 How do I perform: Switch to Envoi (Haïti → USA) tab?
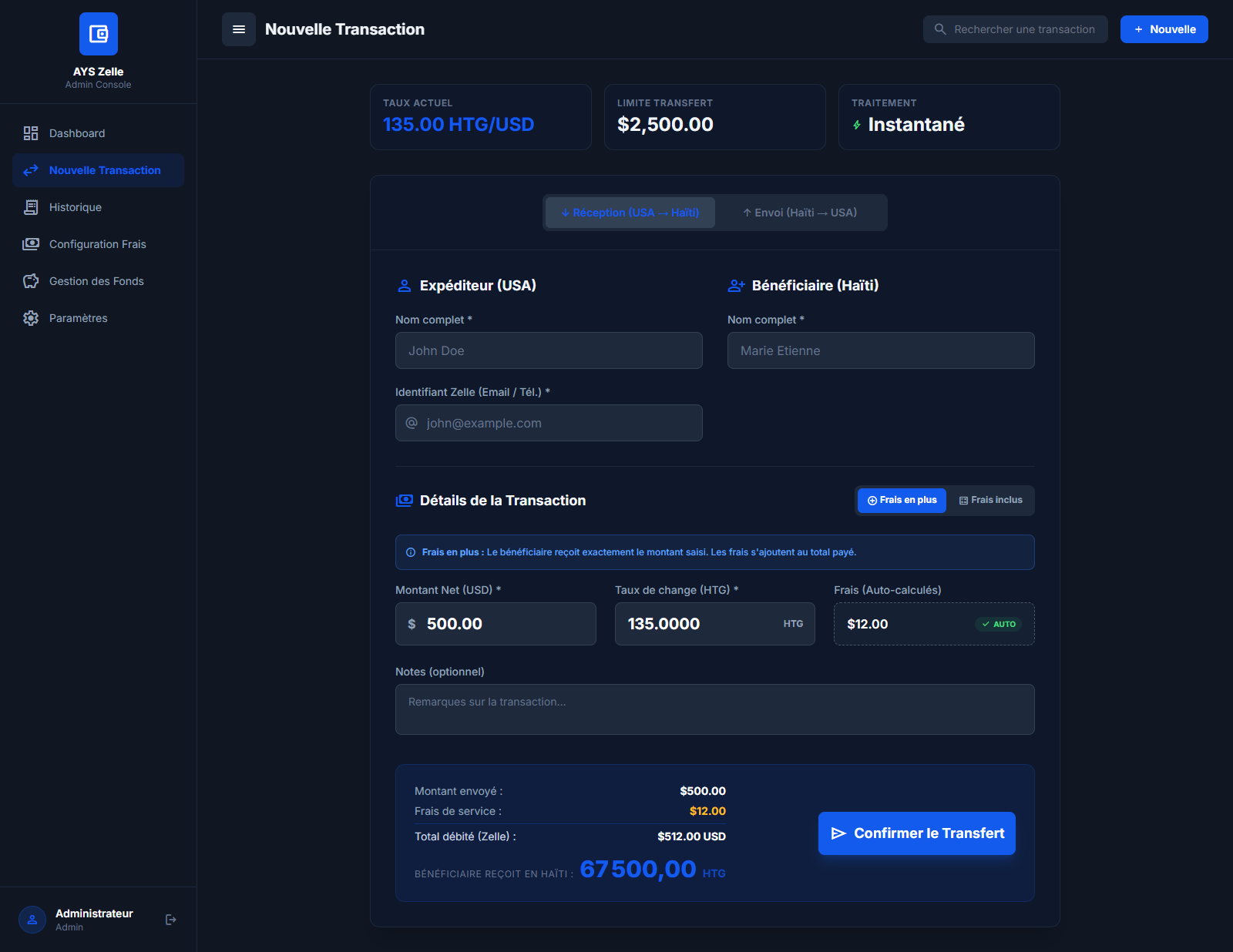tap(800, 213)
